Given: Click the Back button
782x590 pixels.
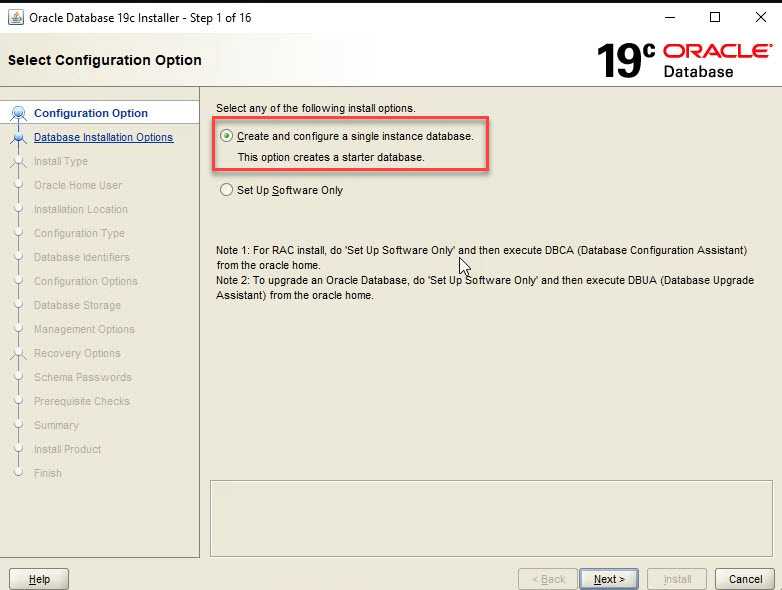Looking at the screenshot, I should point(547,579).
